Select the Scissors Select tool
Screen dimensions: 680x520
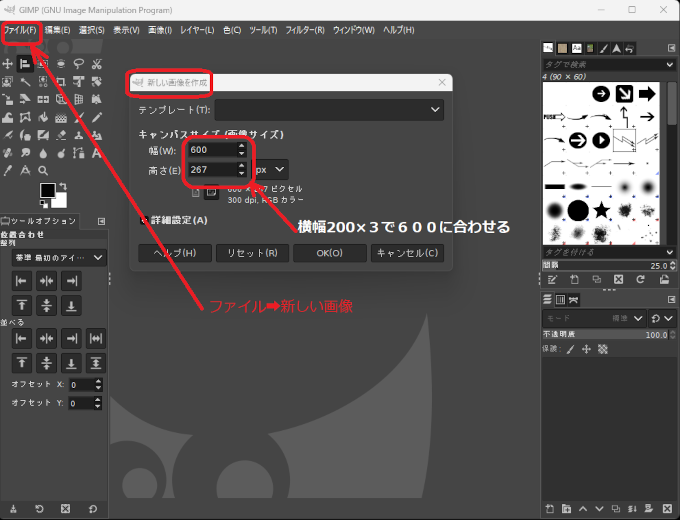coord(96,64)
